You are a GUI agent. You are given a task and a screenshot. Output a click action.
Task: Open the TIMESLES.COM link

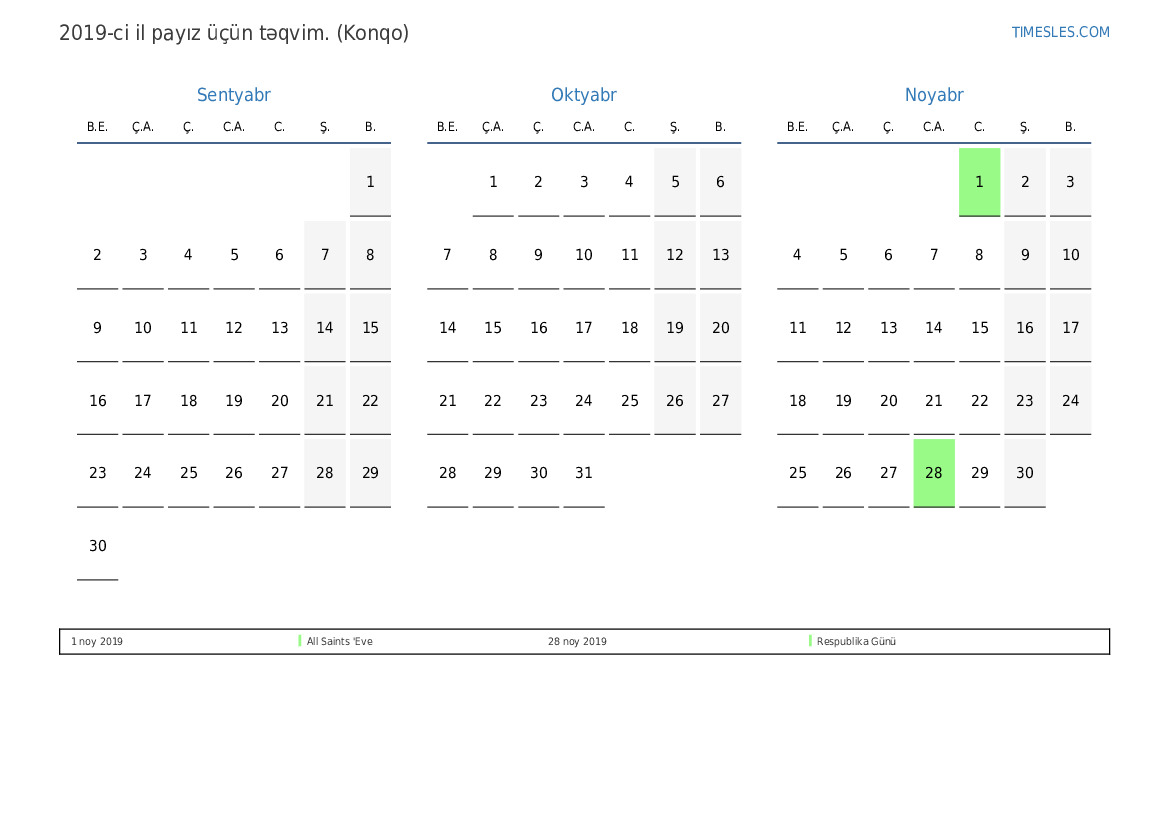[1060, 32]
